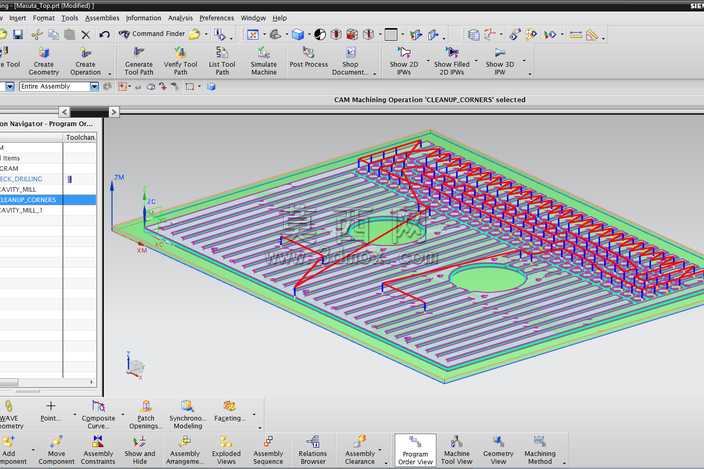
Task: Expand Composite Curve dropdown arrow
Action: click(123, 414)
